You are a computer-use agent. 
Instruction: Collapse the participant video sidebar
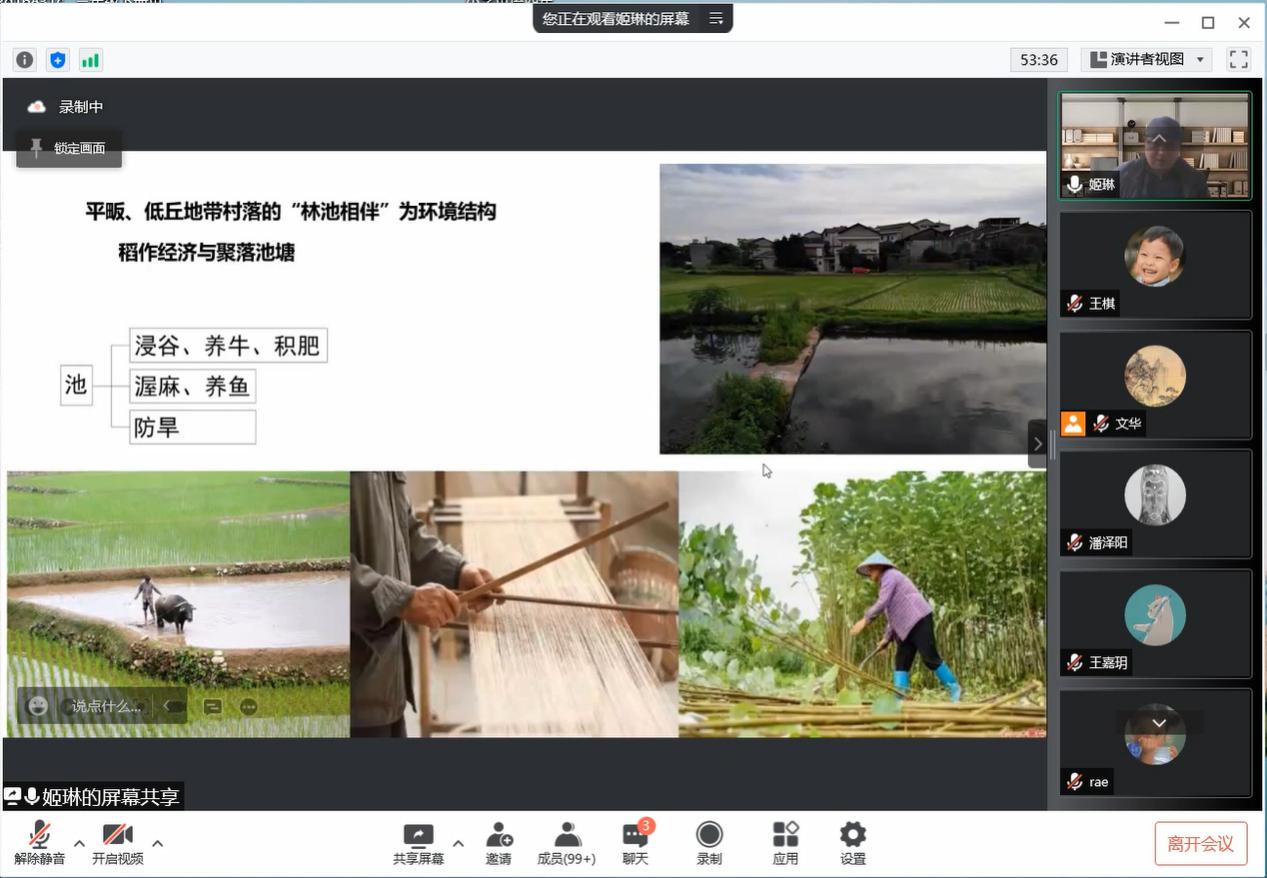pos(1037,444)
